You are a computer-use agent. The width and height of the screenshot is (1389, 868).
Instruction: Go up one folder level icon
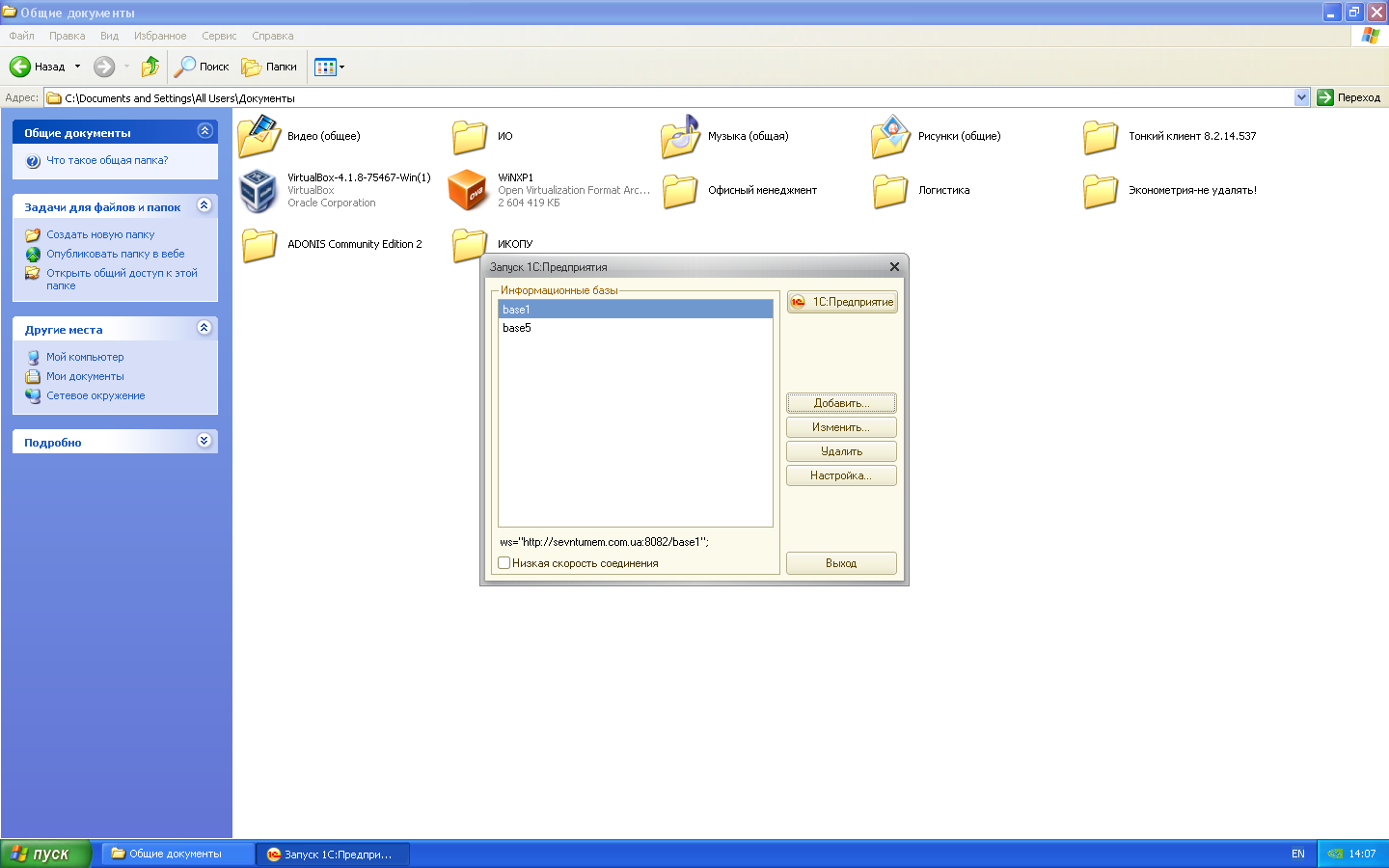tap(150, 67)
